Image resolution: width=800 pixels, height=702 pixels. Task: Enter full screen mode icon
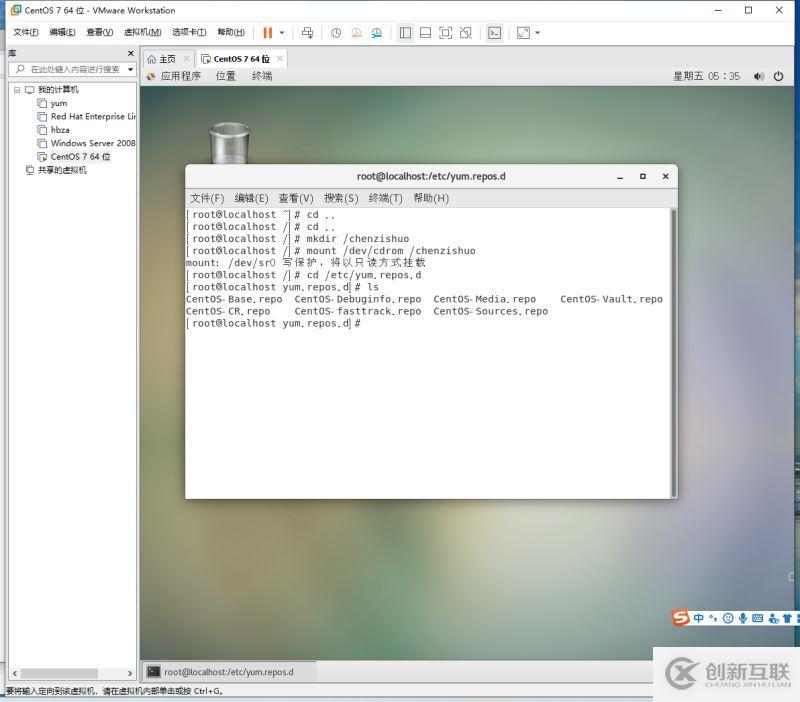[x=445, y=33]
